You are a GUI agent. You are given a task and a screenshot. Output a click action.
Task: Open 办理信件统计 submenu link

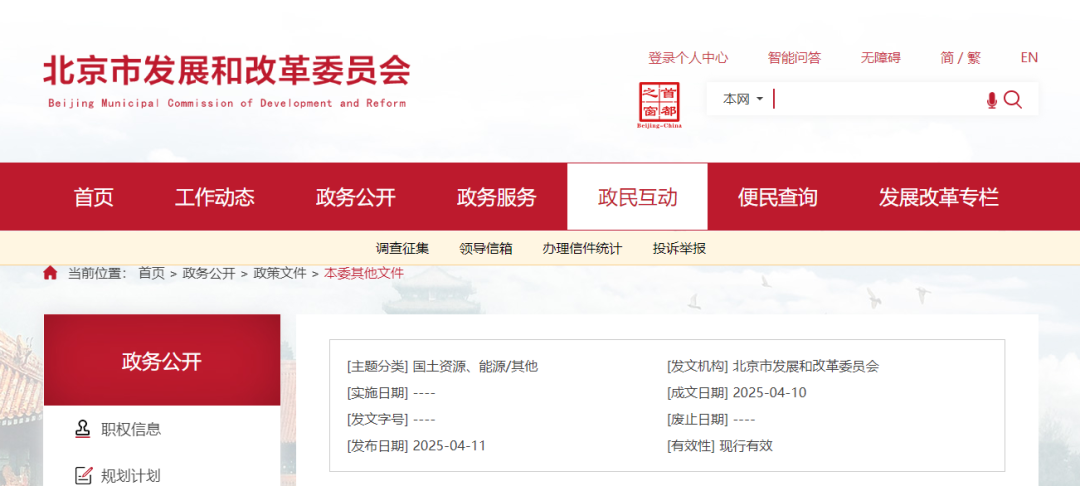click(582, 249)
